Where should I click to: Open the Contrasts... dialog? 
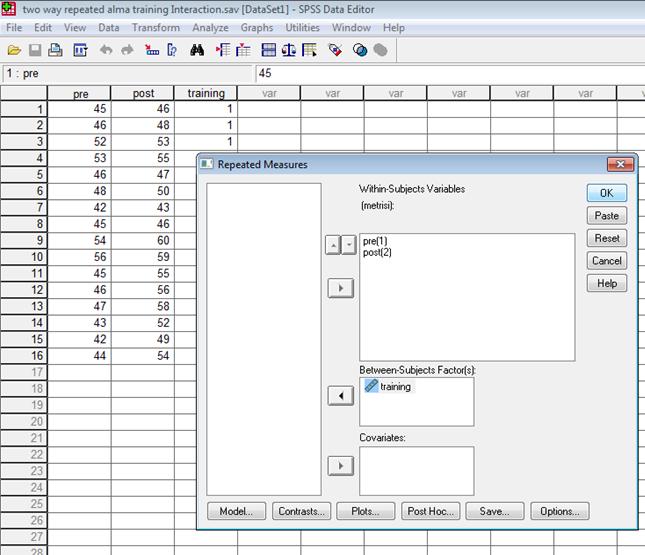tap(302, 511)
